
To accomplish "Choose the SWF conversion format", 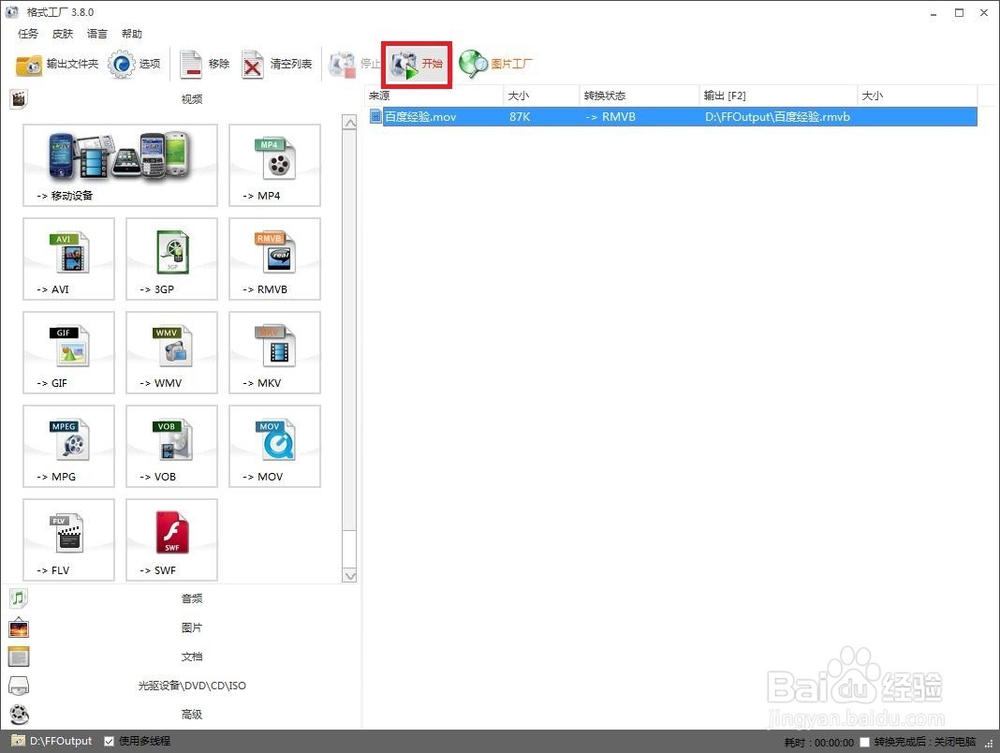I will point(172,540).
